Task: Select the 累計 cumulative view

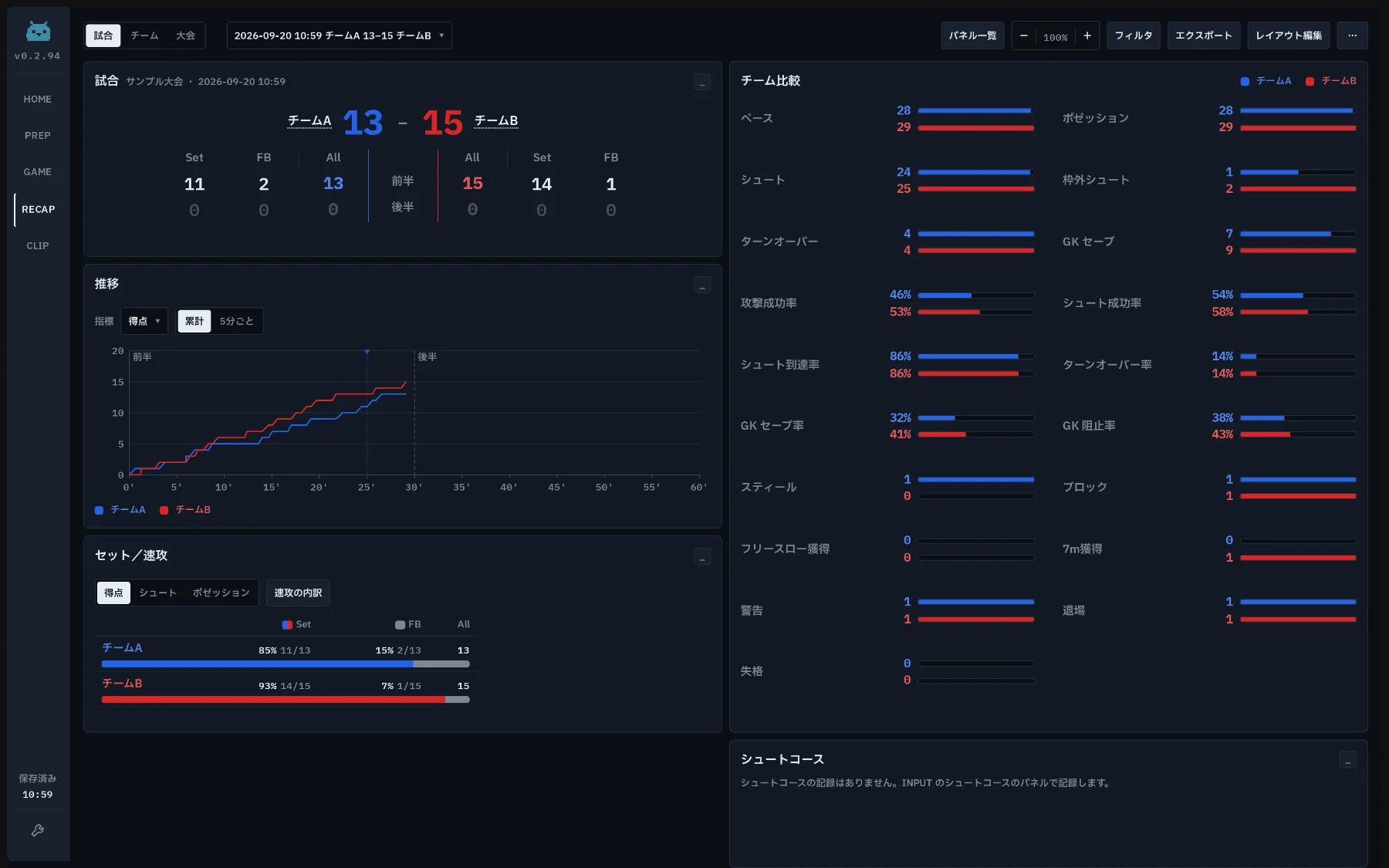Action: [194, 321]
